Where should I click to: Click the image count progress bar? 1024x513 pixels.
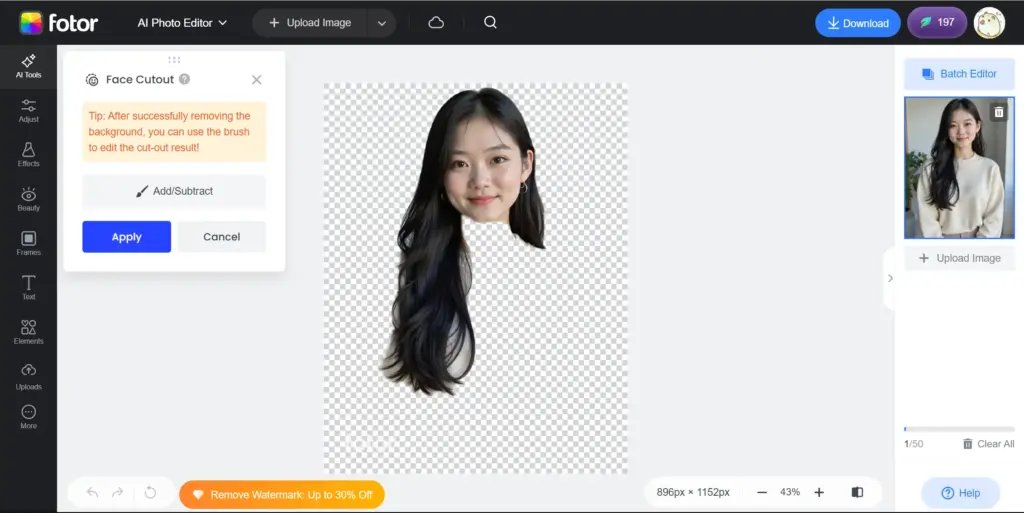coord(959,429)
